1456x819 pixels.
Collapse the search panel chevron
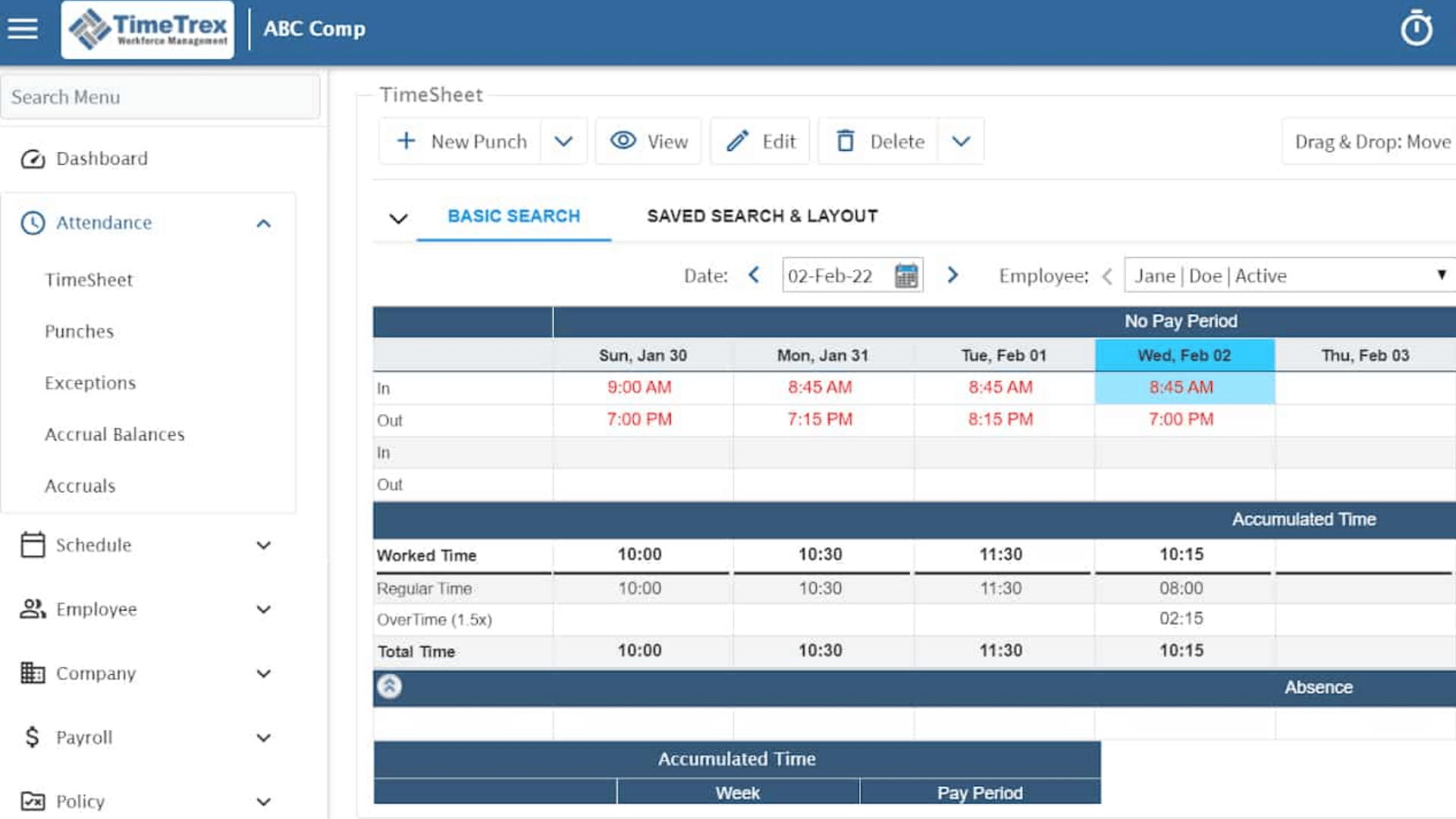(399, 219)
